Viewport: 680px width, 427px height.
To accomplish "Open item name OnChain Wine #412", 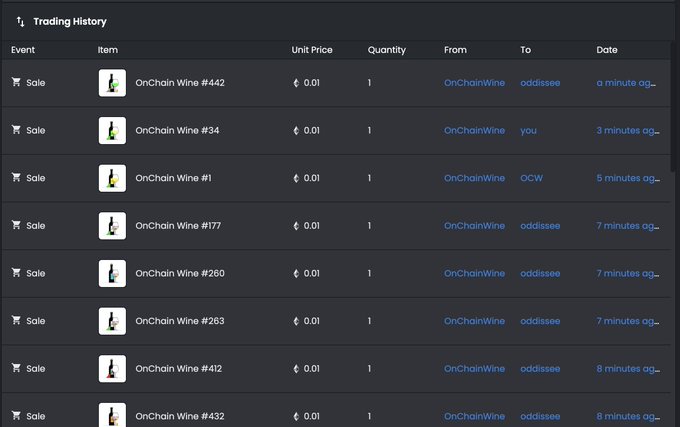I will (x=179, y=369).
